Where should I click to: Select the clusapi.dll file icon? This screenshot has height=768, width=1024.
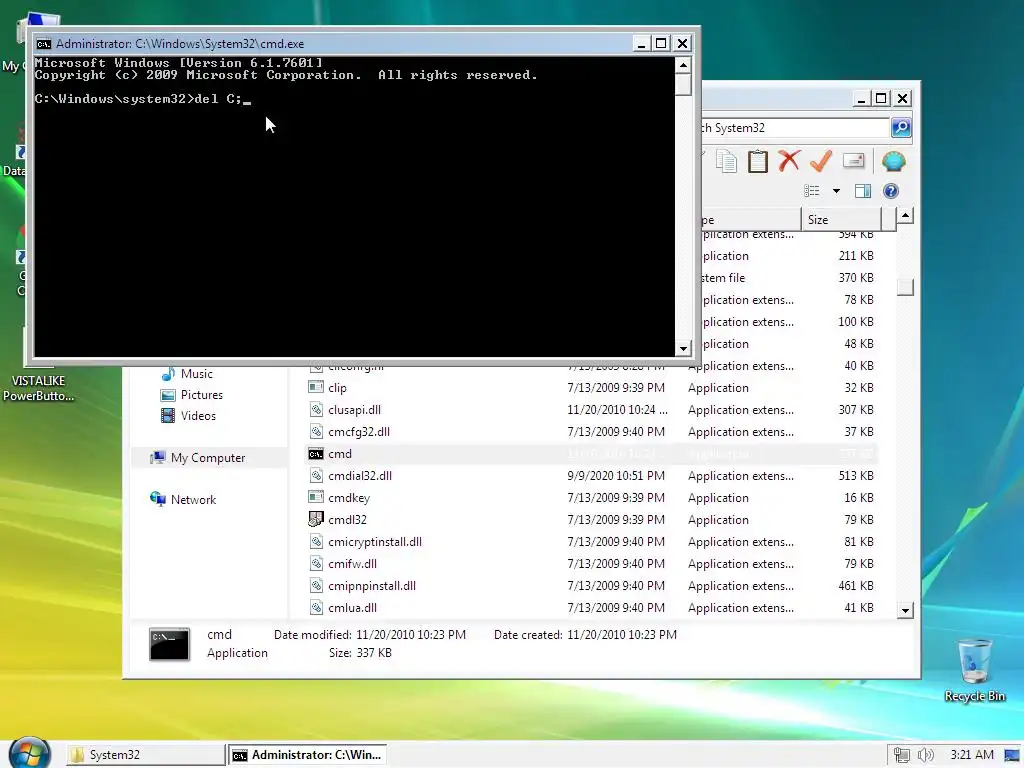(x=316, y=409)
